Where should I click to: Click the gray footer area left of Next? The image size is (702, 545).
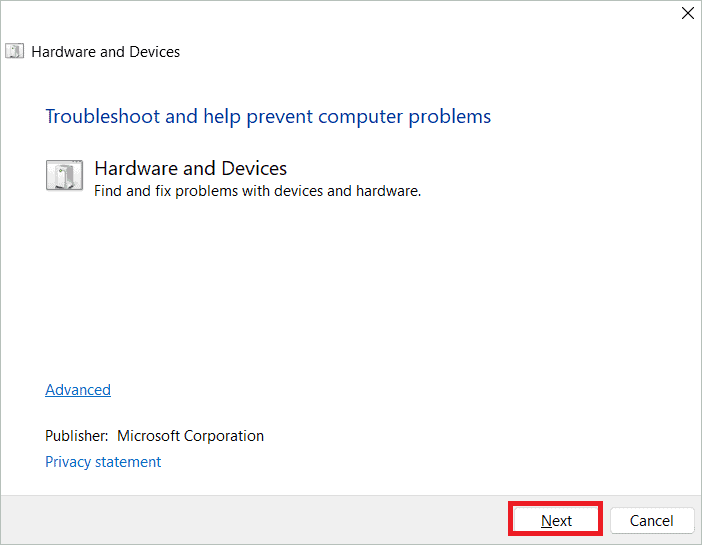[250, 520]
